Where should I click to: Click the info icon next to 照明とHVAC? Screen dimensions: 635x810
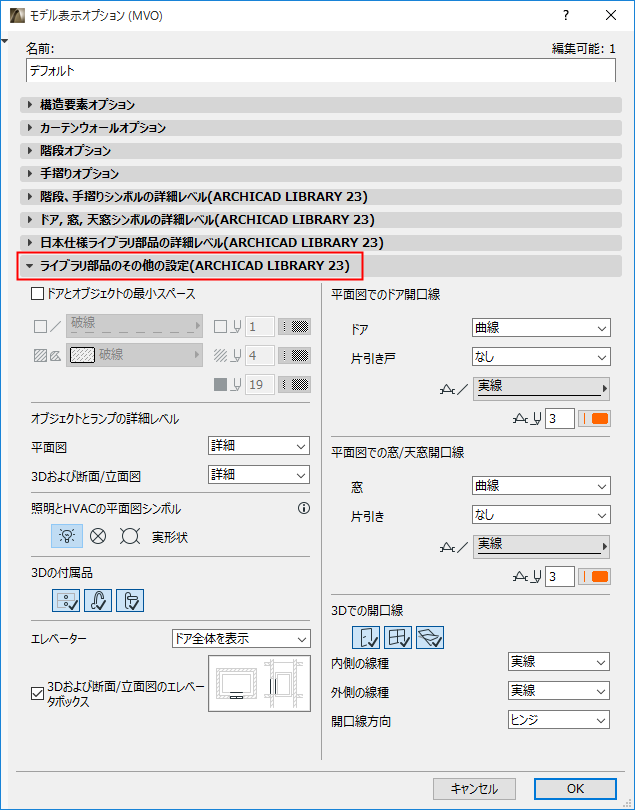tap(304, 509)
